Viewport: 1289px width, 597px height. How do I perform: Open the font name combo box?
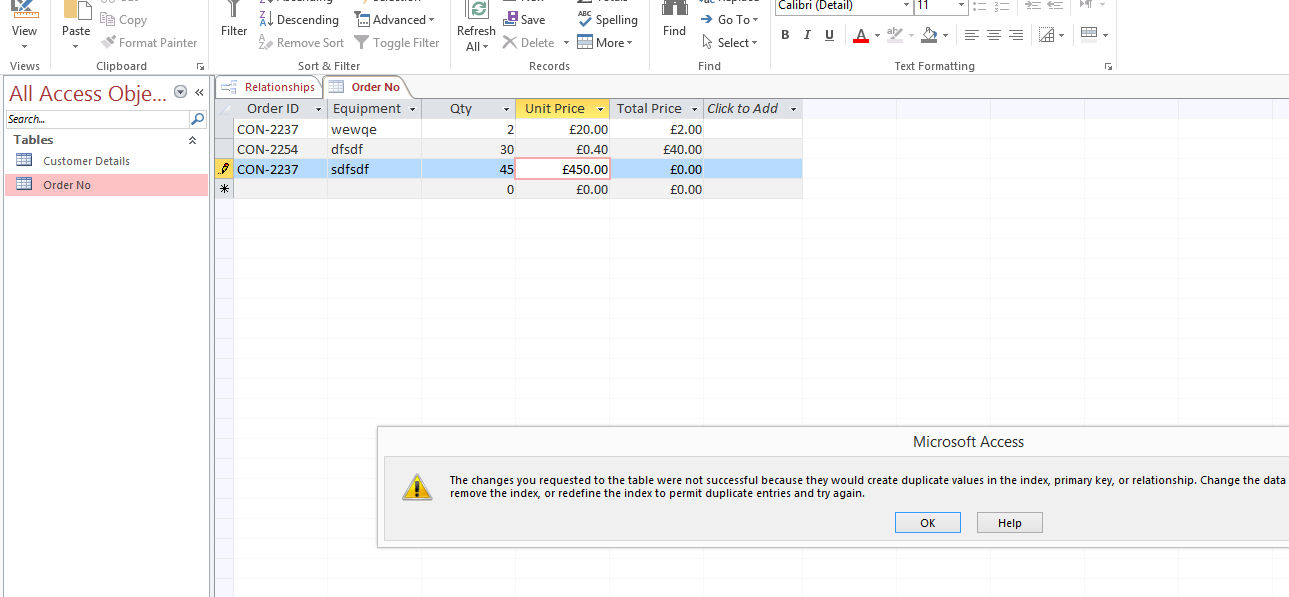click(x=844, y=6)
